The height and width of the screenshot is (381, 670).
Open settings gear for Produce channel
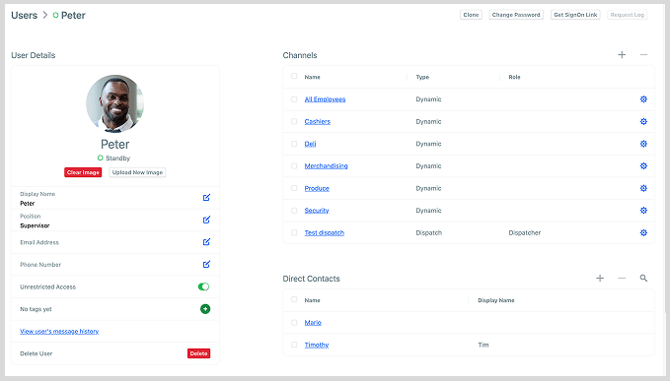tap(644, 188)
